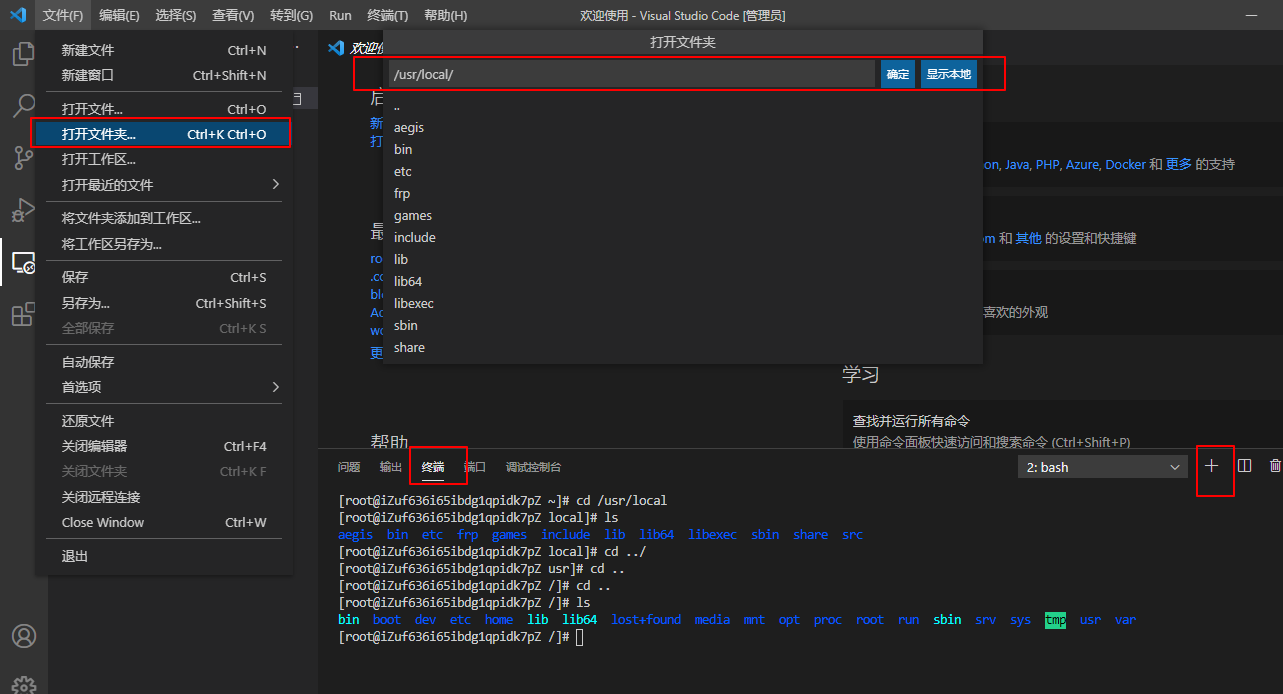Open the Remote Explorer view
1283x694 pixels.
pyautogui.click(x=23, y=263)
